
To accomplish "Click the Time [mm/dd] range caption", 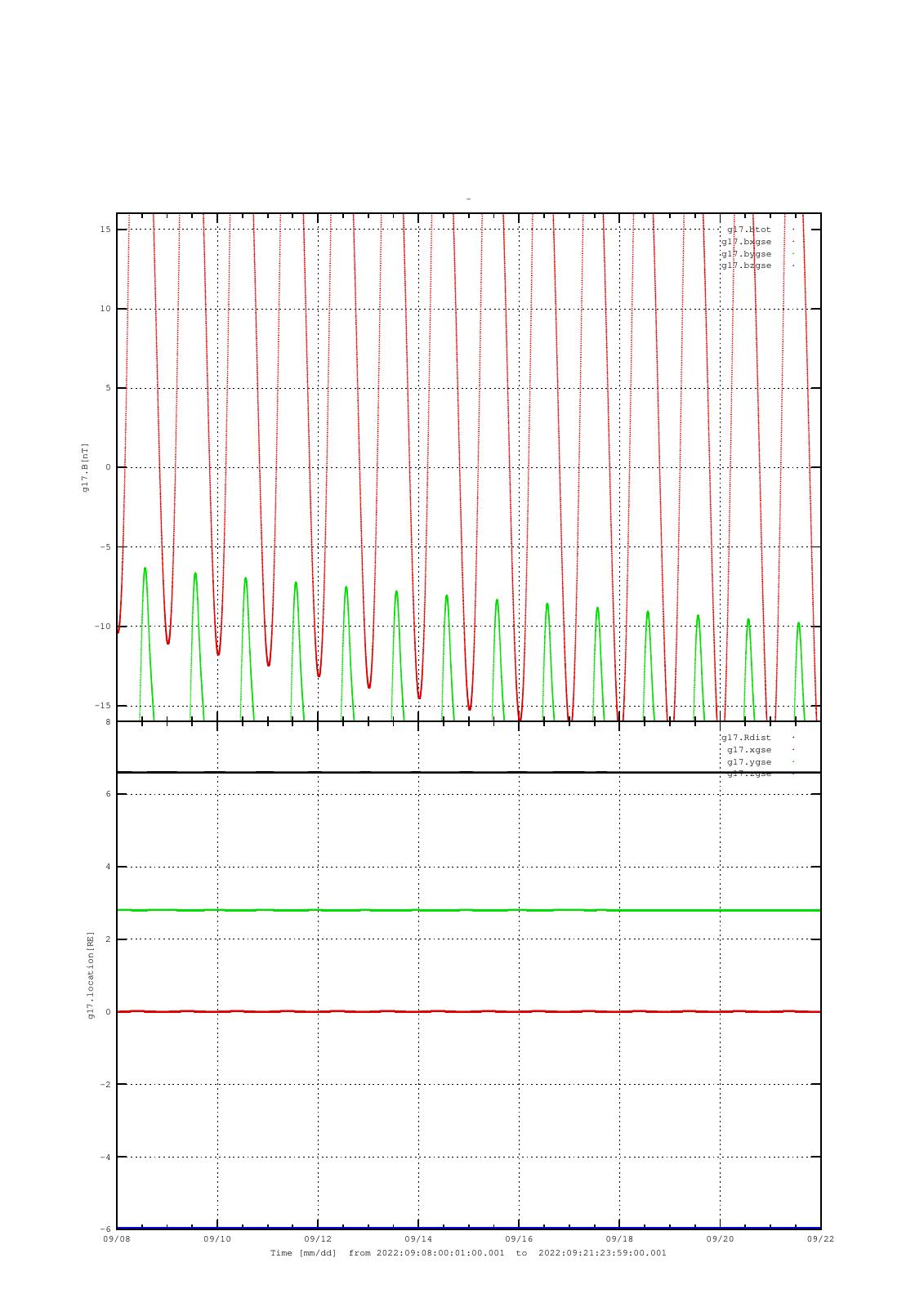I will click(x=468, y=1253).
